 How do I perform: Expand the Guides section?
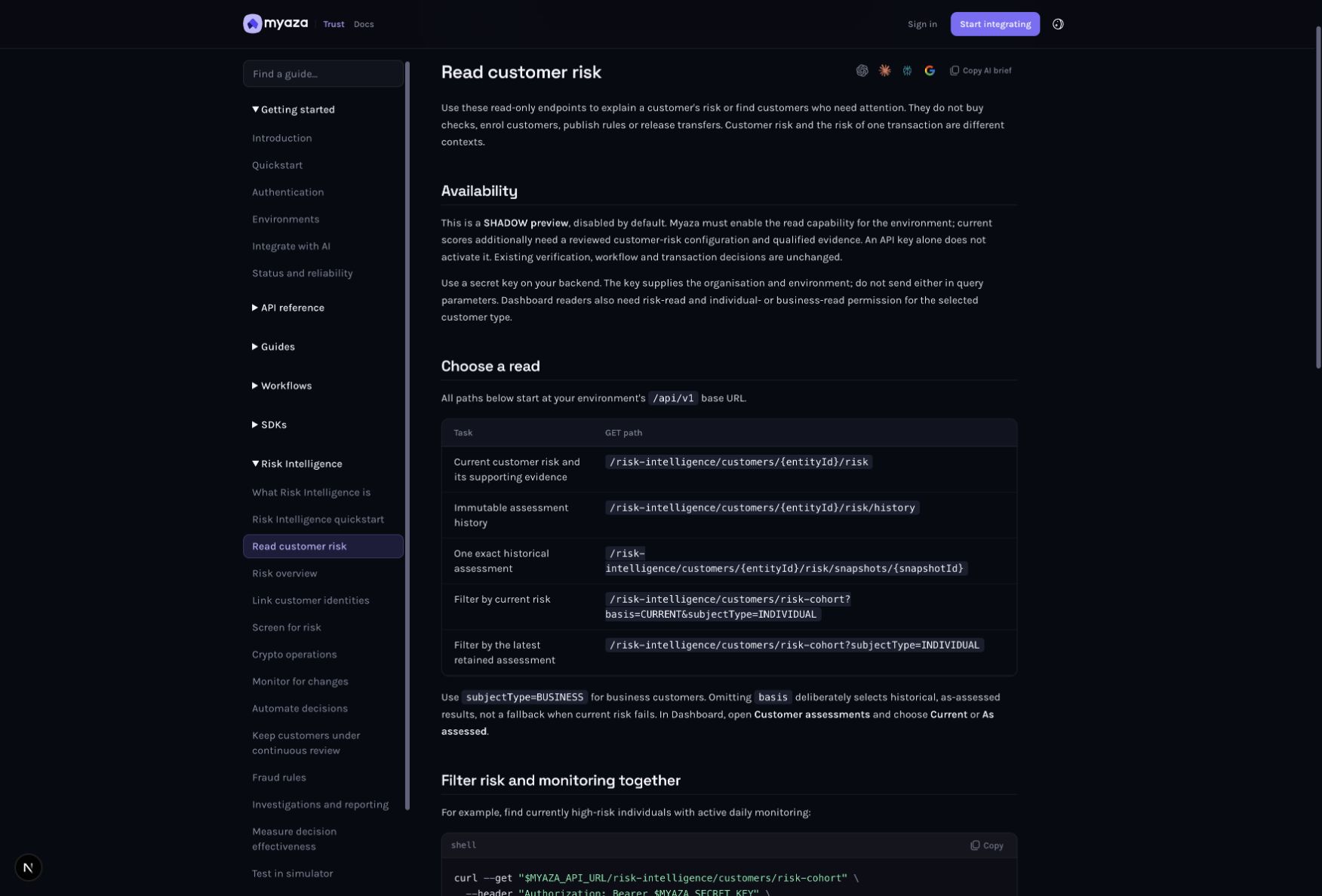click(273, 347)
